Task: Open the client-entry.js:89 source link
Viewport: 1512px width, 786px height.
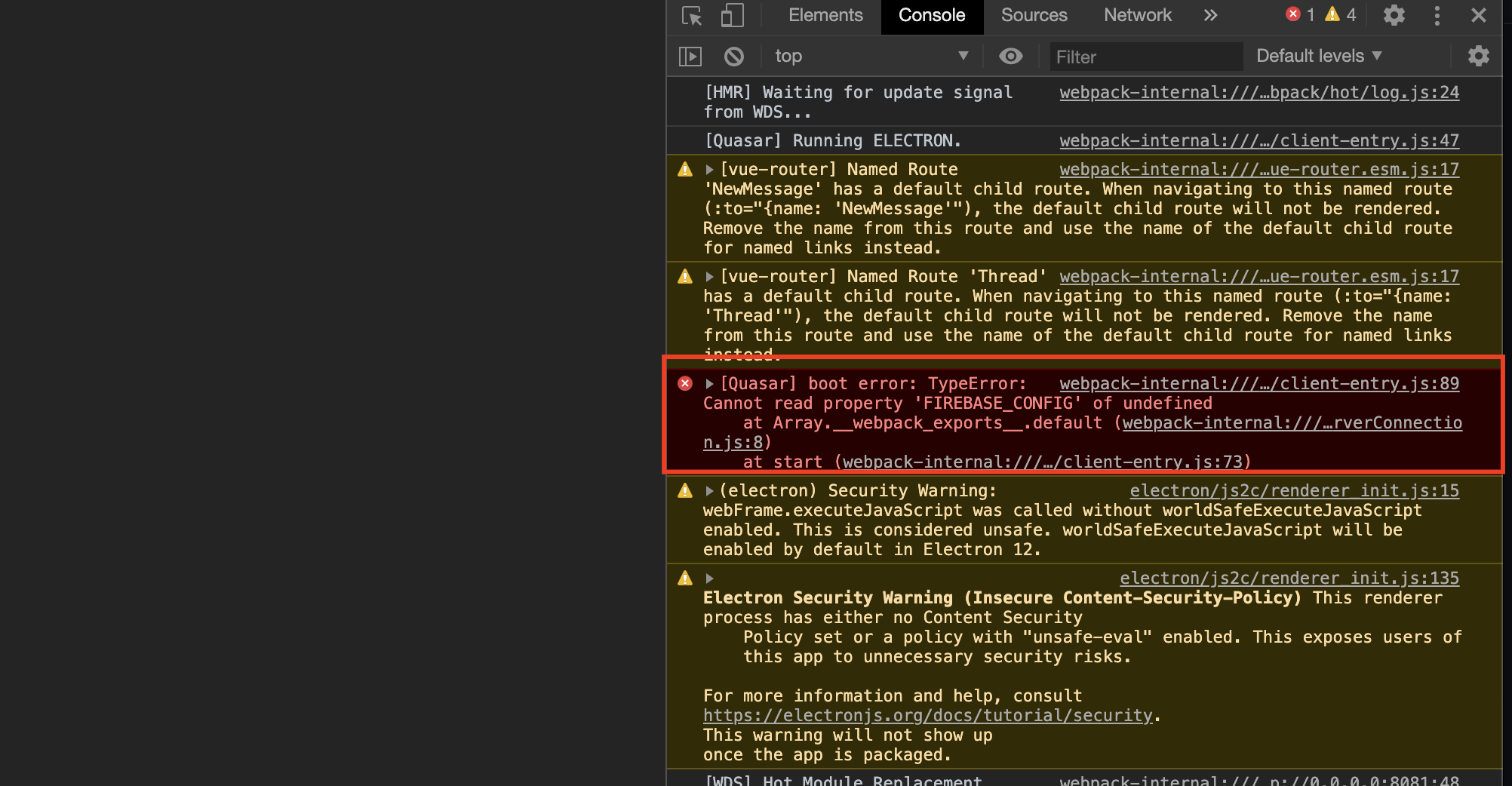Action: point(1258,383)
